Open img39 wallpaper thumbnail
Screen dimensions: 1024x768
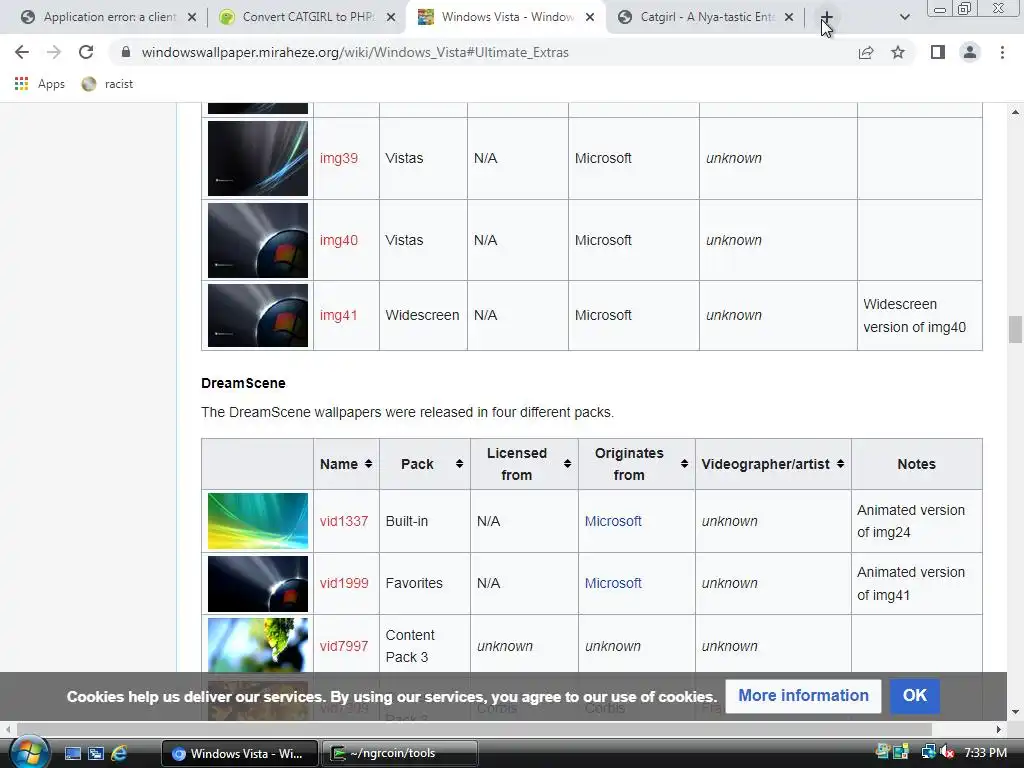(x=257, y=158)
